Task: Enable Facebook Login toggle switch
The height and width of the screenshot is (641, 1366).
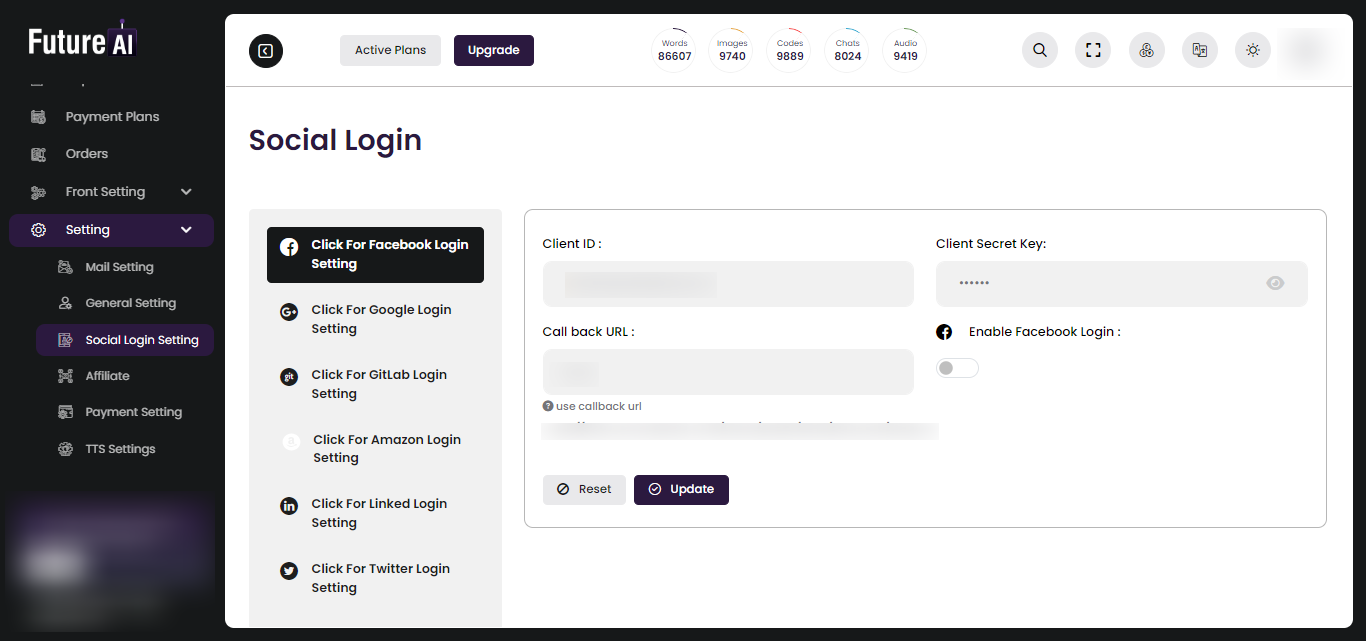Action: point(956,367)
